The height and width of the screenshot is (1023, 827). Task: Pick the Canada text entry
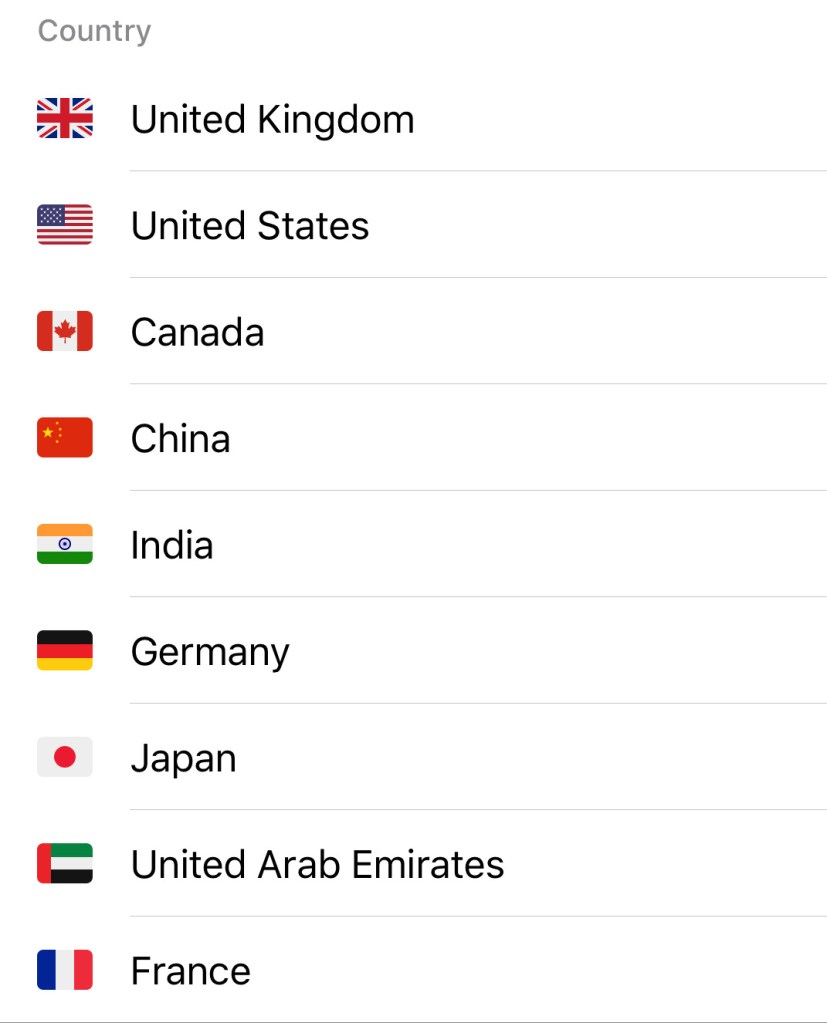point(197,332)
